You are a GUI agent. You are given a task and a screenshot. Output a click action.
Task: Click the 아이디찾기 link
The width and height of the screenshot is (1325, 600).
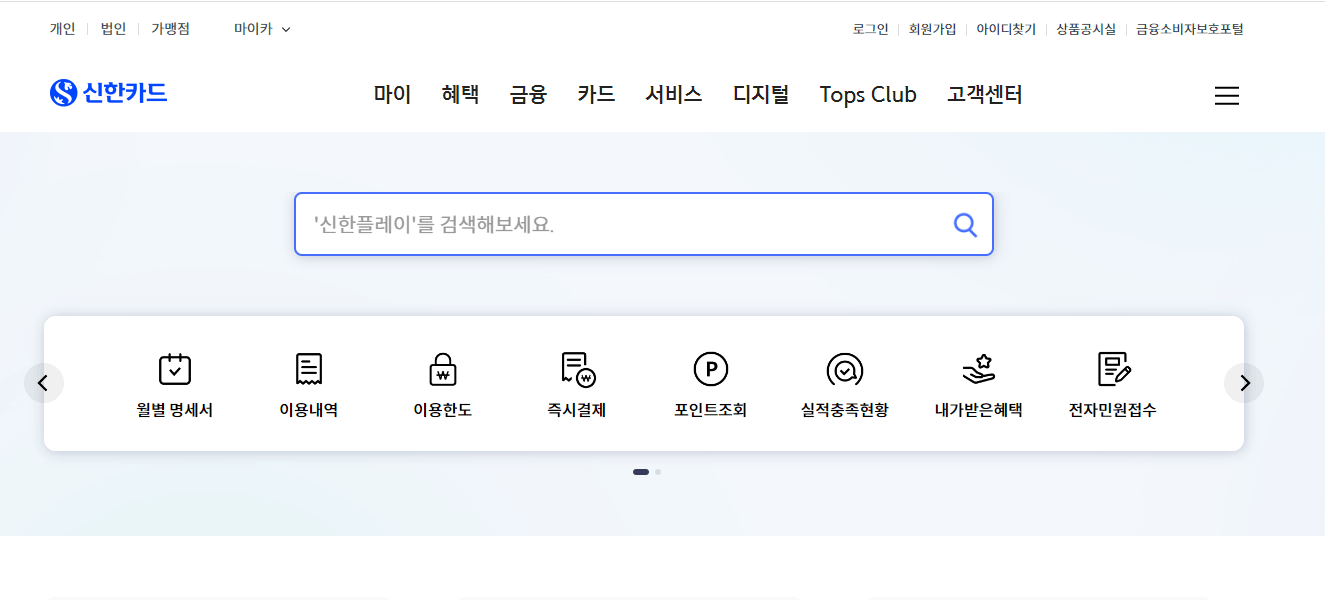coord(1006,29)
